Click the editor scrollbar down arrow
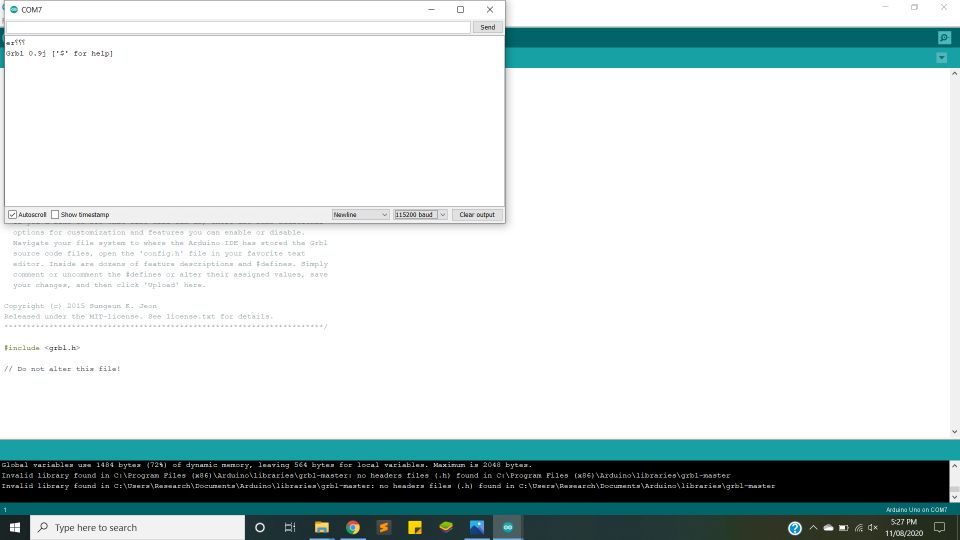 coord(954,432)
